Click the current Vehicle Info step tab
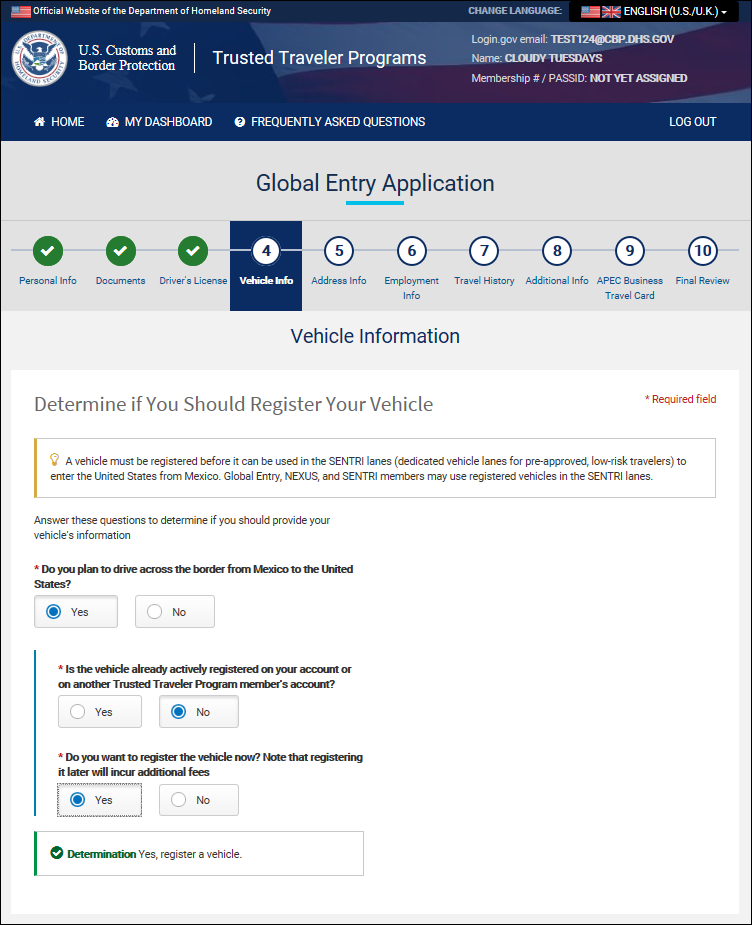Screen dimensions: 752x925 [266, 265]
